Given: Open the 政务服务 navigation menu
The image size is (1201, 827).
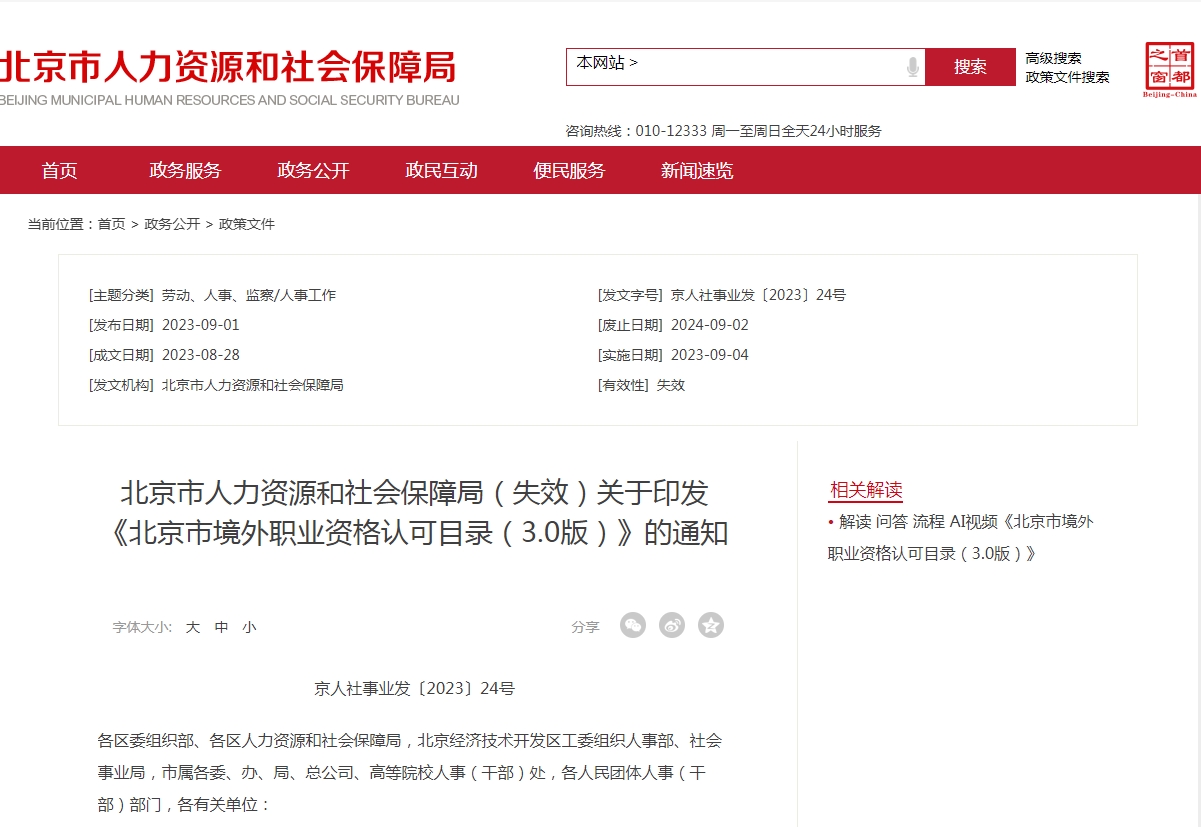Looking at the screenshot, I should pos(185,170).
